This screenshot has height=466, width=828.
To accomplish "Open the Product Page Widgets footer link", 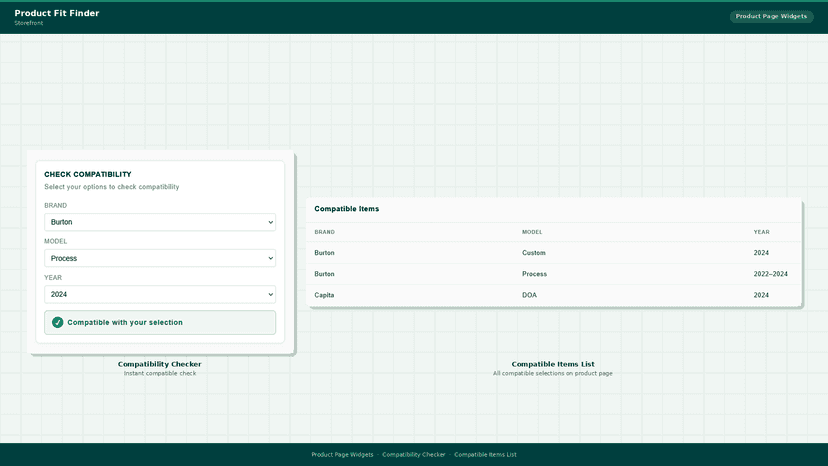I will click(342, 454).
